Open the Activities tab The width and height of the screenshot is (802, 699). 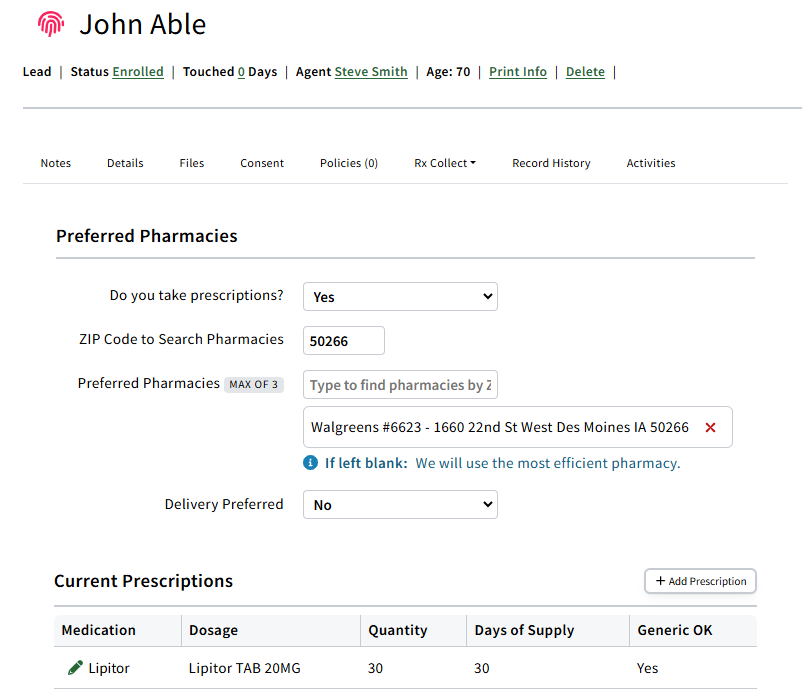(x=651, y=163)
